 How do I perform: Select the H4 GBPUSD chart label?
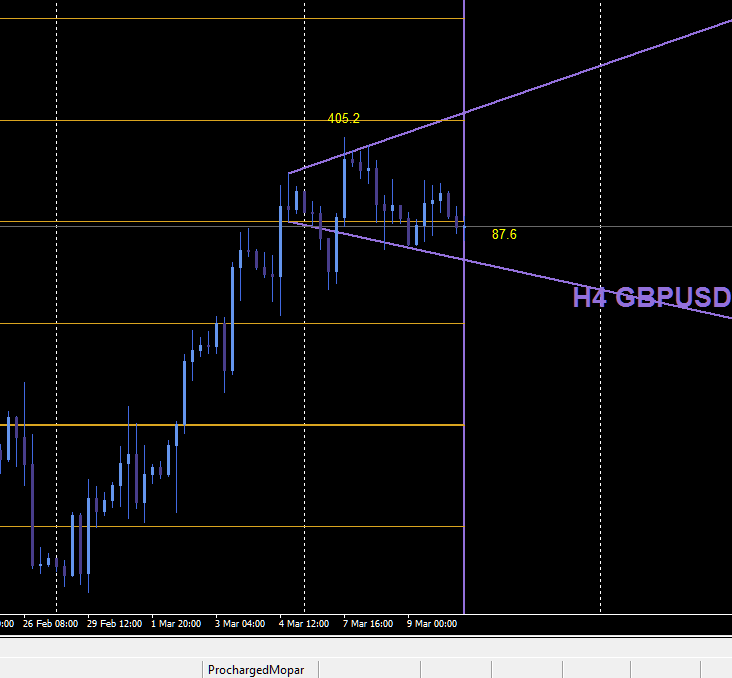(x=652, y=297)
